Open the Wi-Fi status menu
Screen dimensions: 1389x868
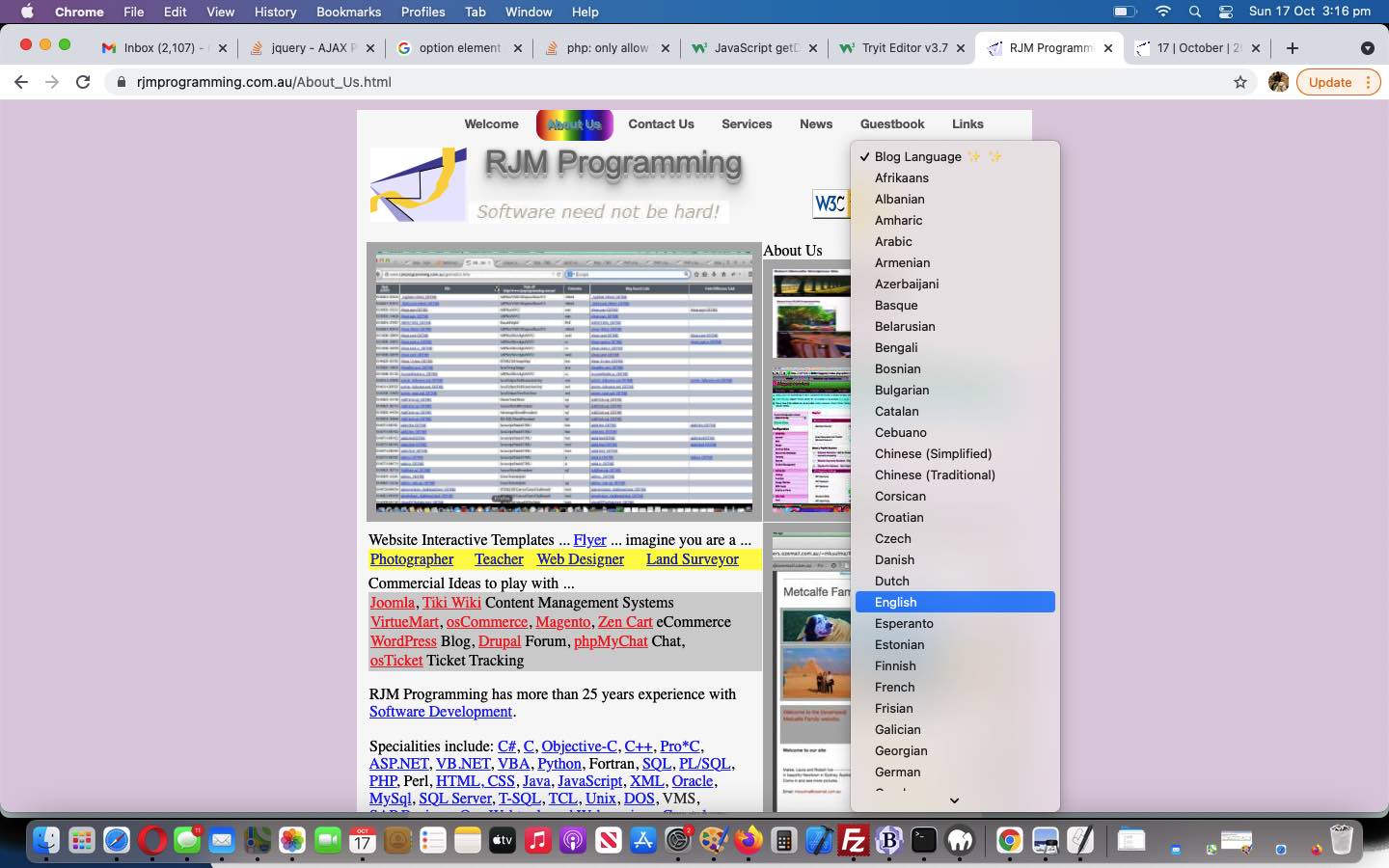(x=1163, y=12)
